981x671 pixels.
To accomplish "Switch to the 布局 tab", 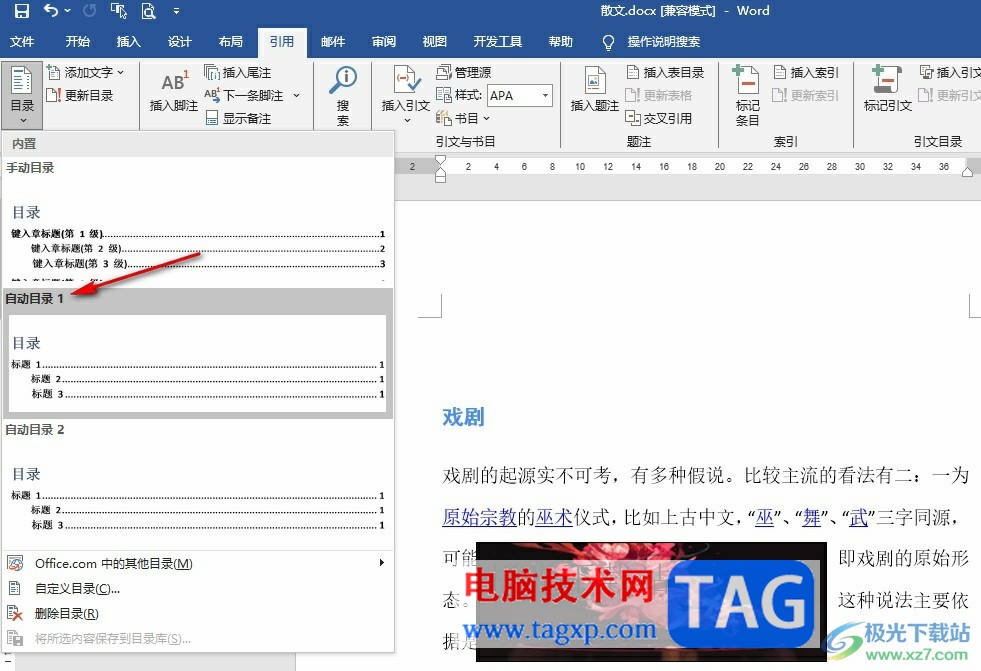I will [x=230, y=42].
